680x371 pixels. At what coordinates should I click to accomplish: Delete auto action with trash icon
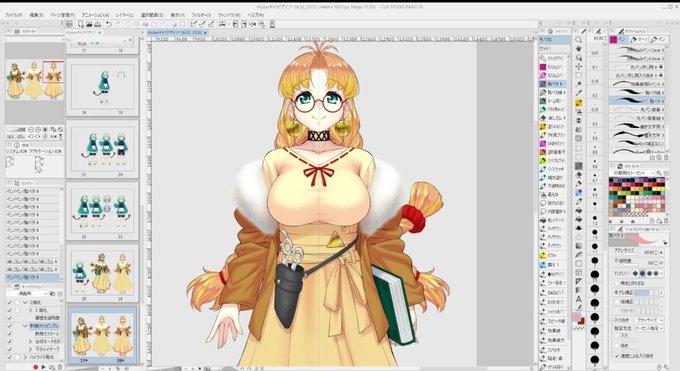click(x=60, y=367)
